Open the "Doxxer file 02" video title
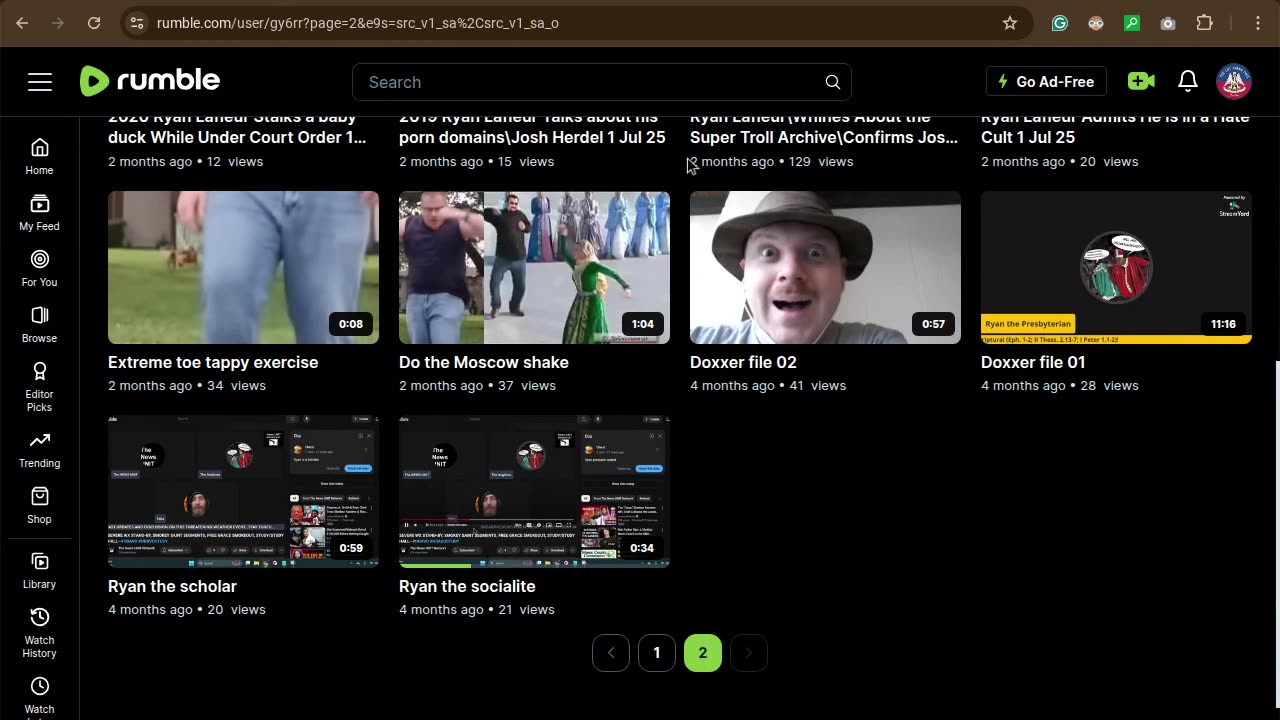Screen dimensions: 1280x720 743,362
